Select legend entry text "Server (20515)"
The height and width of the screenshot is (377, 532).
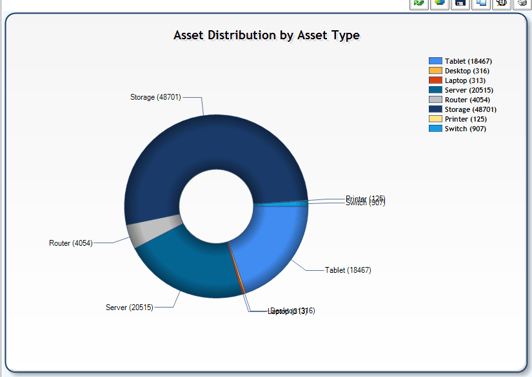pyautogui.click(x=469, y=90)
